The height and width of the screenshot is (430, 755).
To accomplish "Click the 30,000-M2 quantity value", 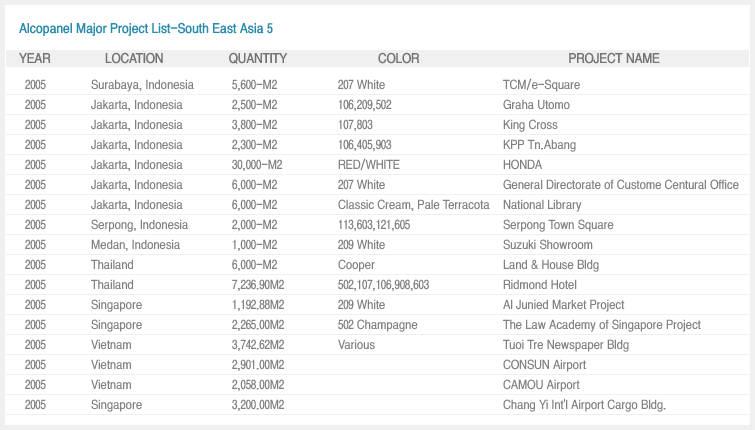I will (257, 165).
